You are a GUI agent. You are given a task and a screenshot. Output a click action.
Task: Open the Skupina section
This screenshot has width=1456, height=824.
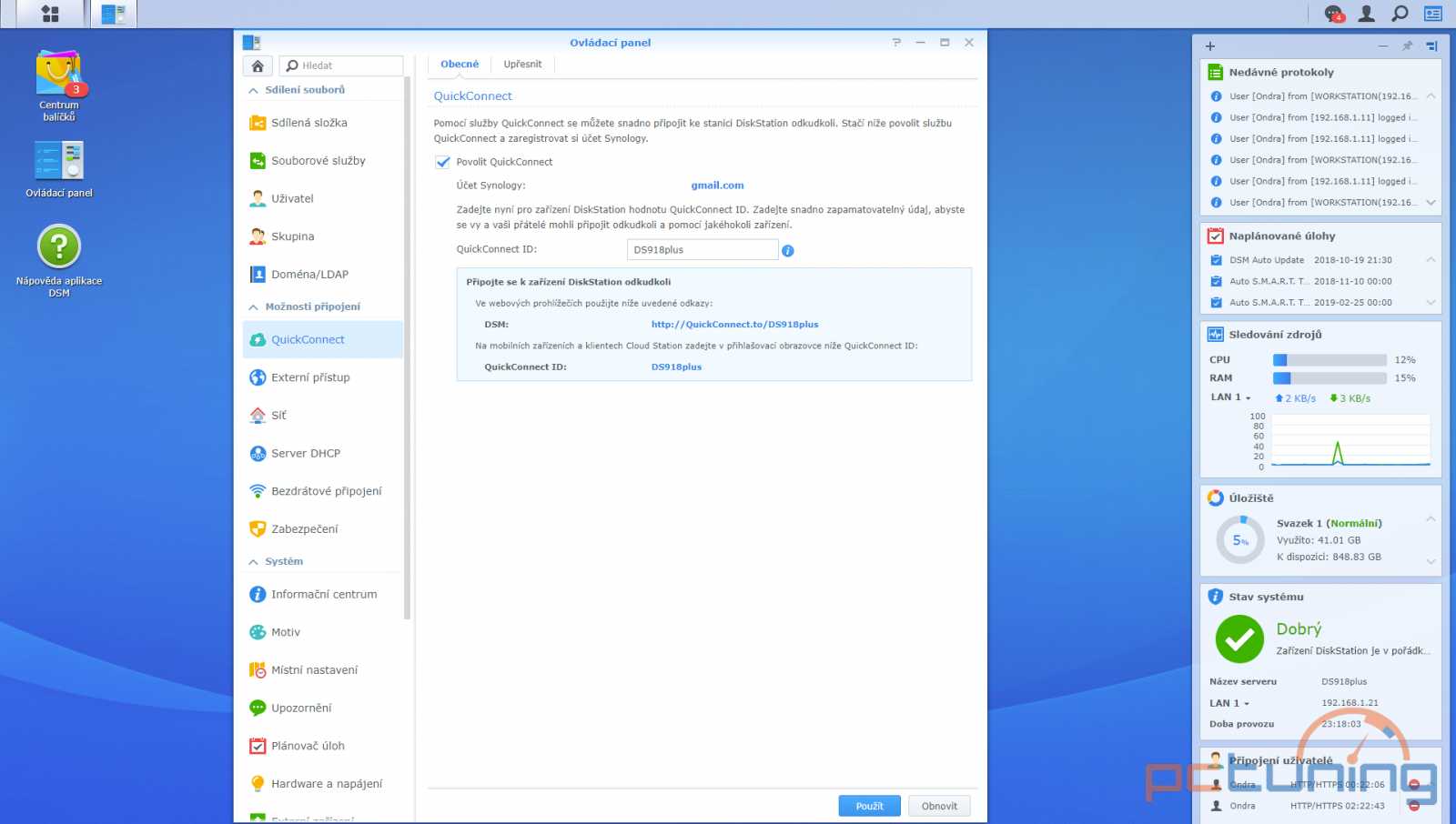tap(323, 236)
